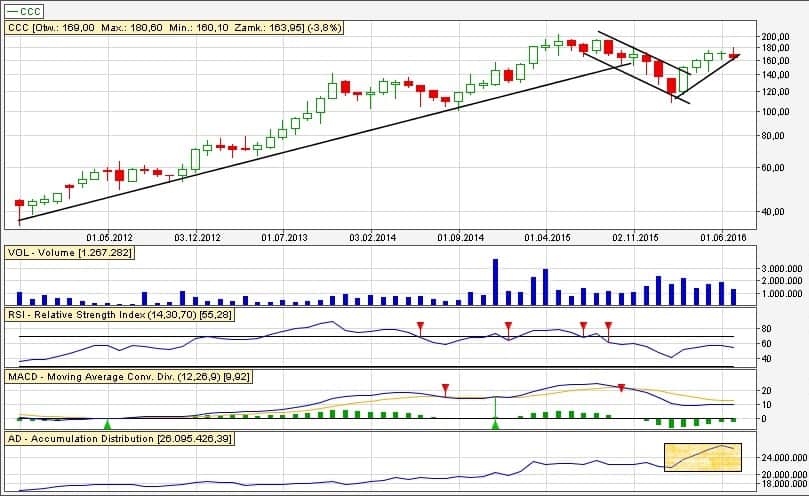
Task: Click the third red RSI triangle marker
Action: tap(583, 326)
